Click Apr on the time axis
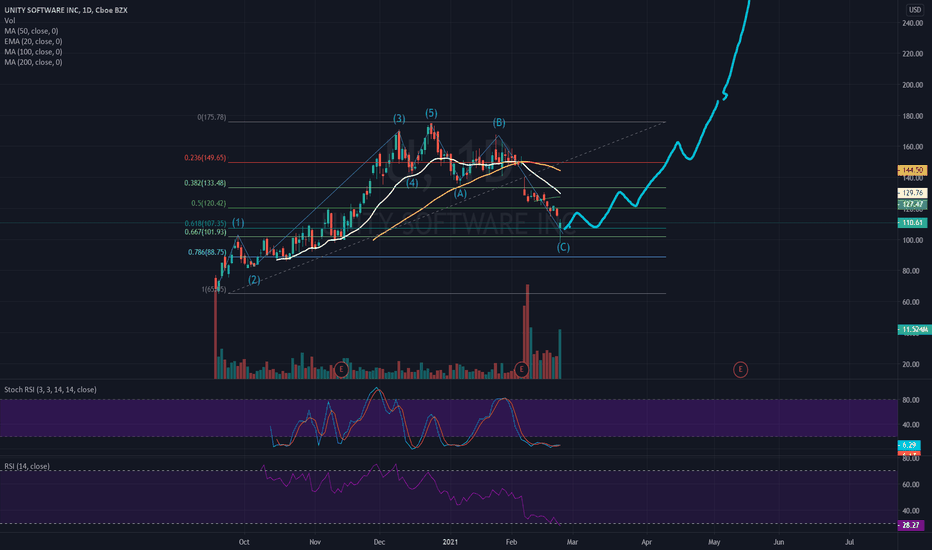Screen dimensions: 932x550 [x=646, y=542]
